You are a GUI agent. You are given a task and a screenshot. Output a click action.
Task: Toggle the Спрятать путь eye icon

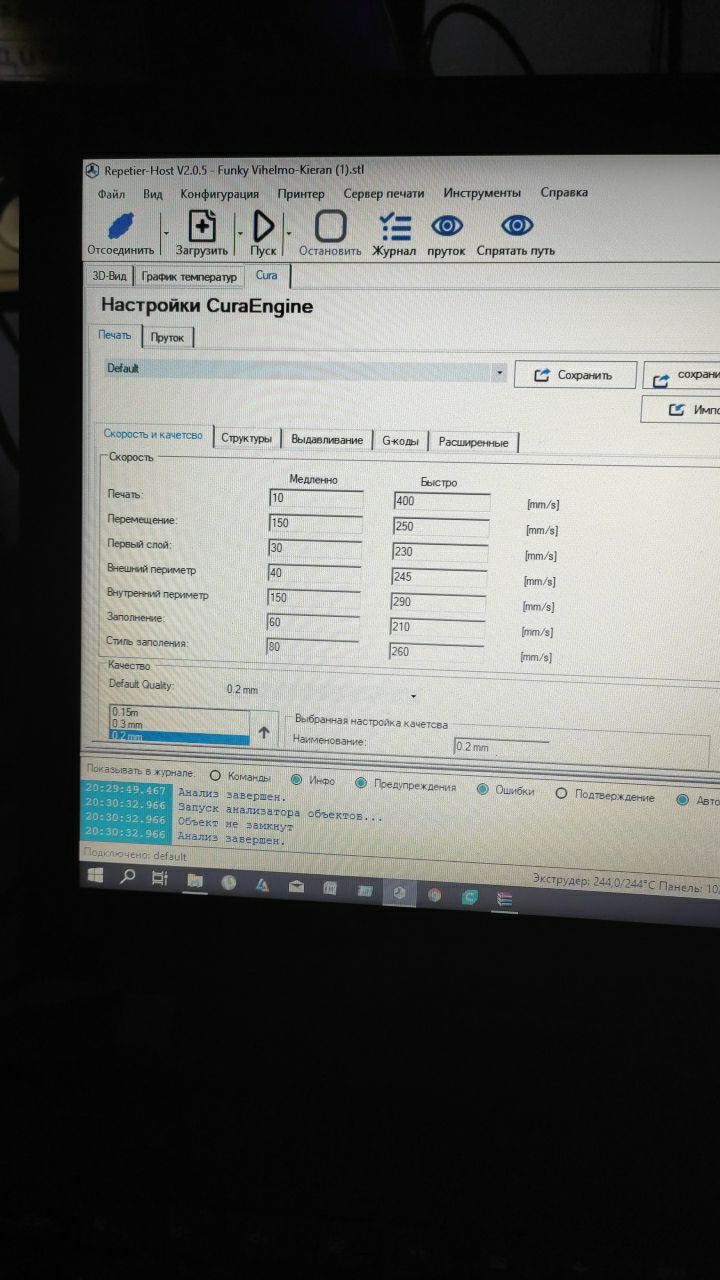516,225
